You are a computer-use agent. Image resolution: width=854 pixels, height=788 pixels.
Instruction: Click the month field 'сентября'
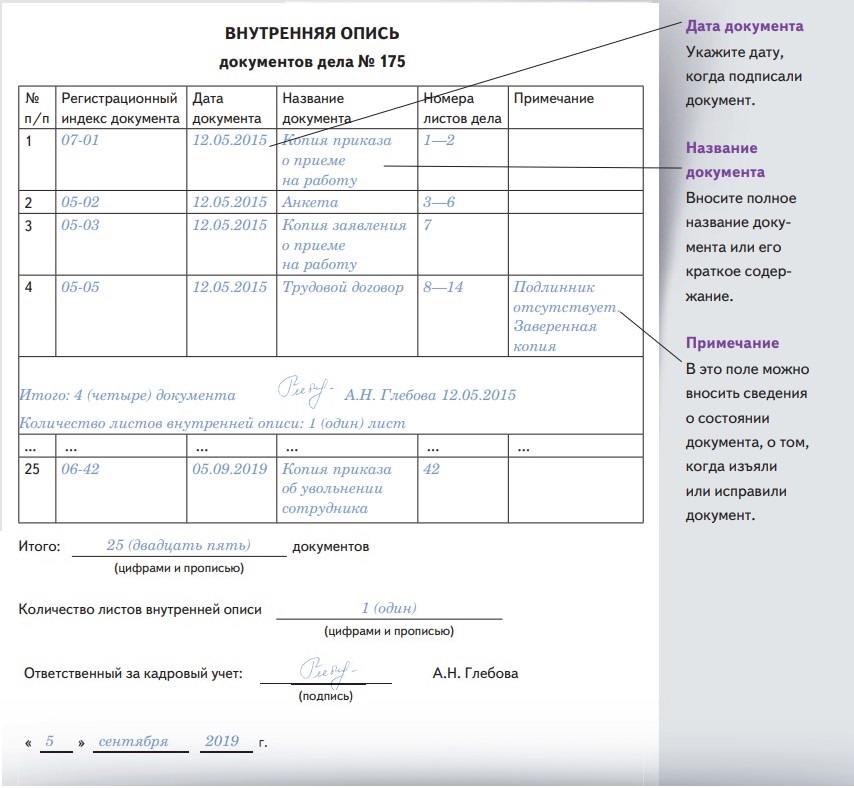[141, 742]
